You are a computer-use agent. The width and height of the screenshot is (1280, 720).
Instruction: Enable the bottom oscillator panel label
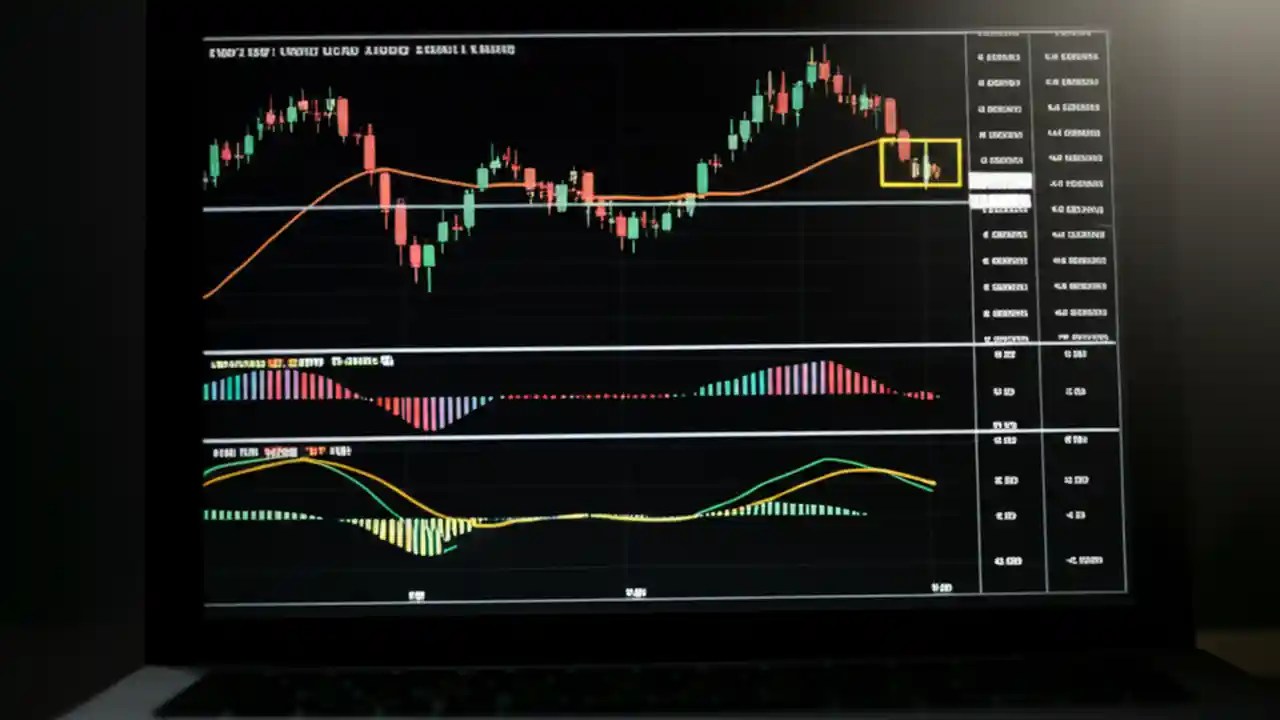(280, 452)
